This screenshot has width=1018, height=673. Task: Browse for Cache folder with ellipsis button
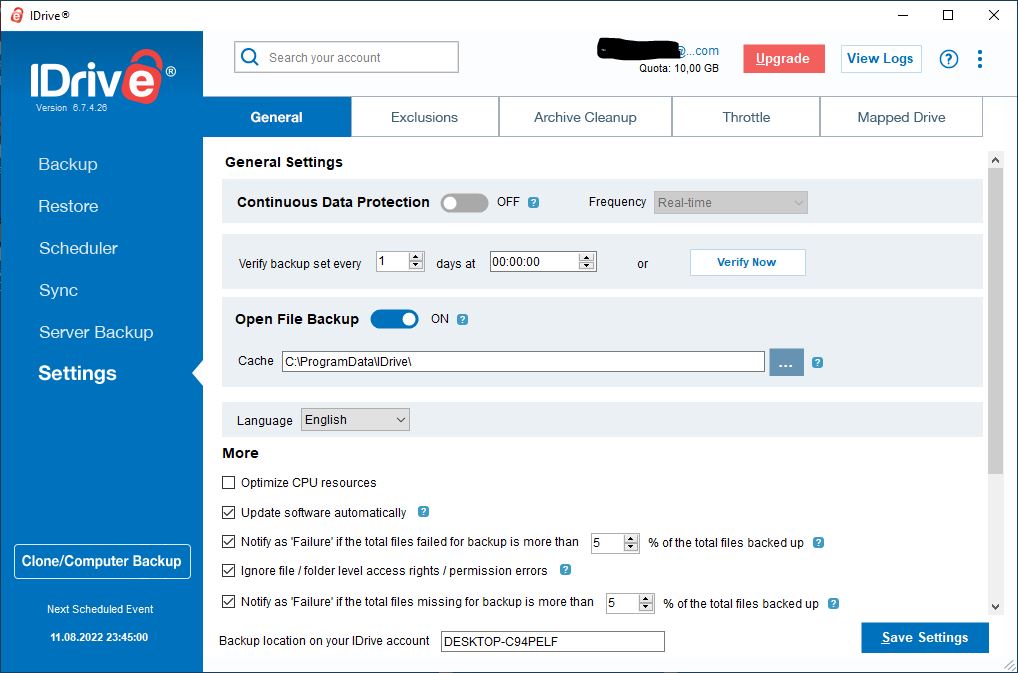tap(786, 362)
